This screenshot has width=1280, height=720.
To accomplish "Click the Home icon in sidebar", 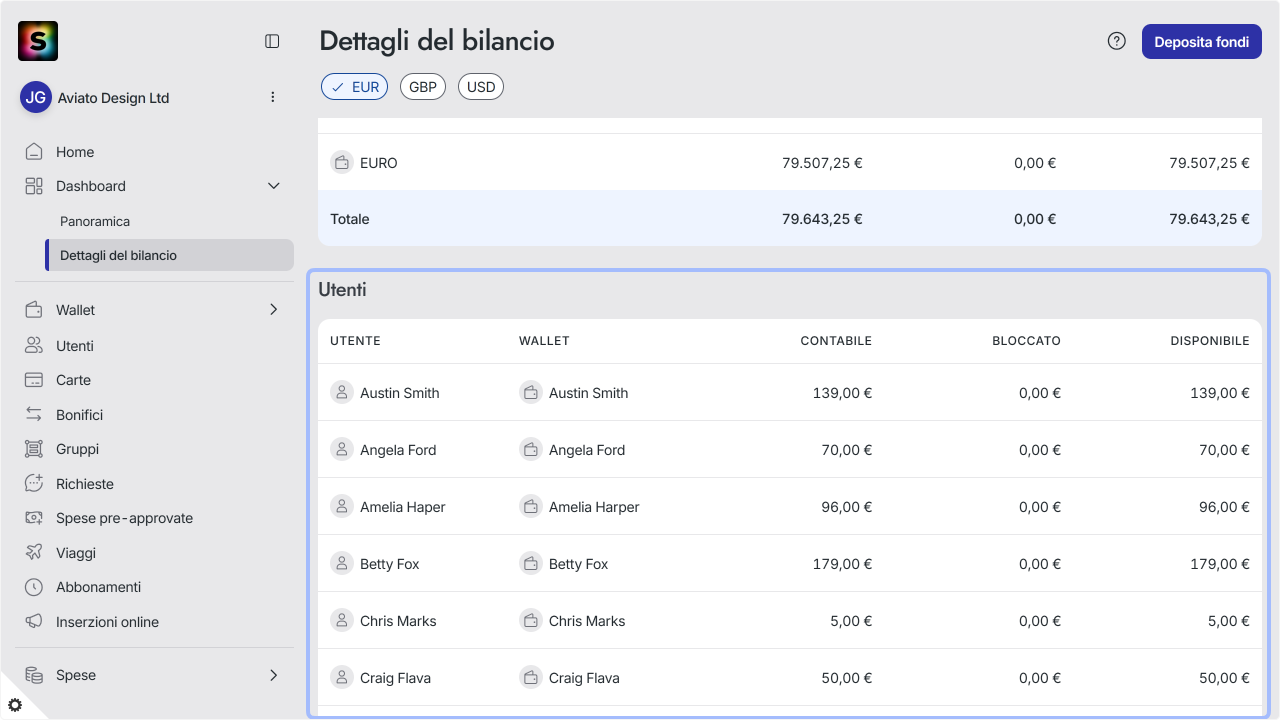I will coord(34,152).
